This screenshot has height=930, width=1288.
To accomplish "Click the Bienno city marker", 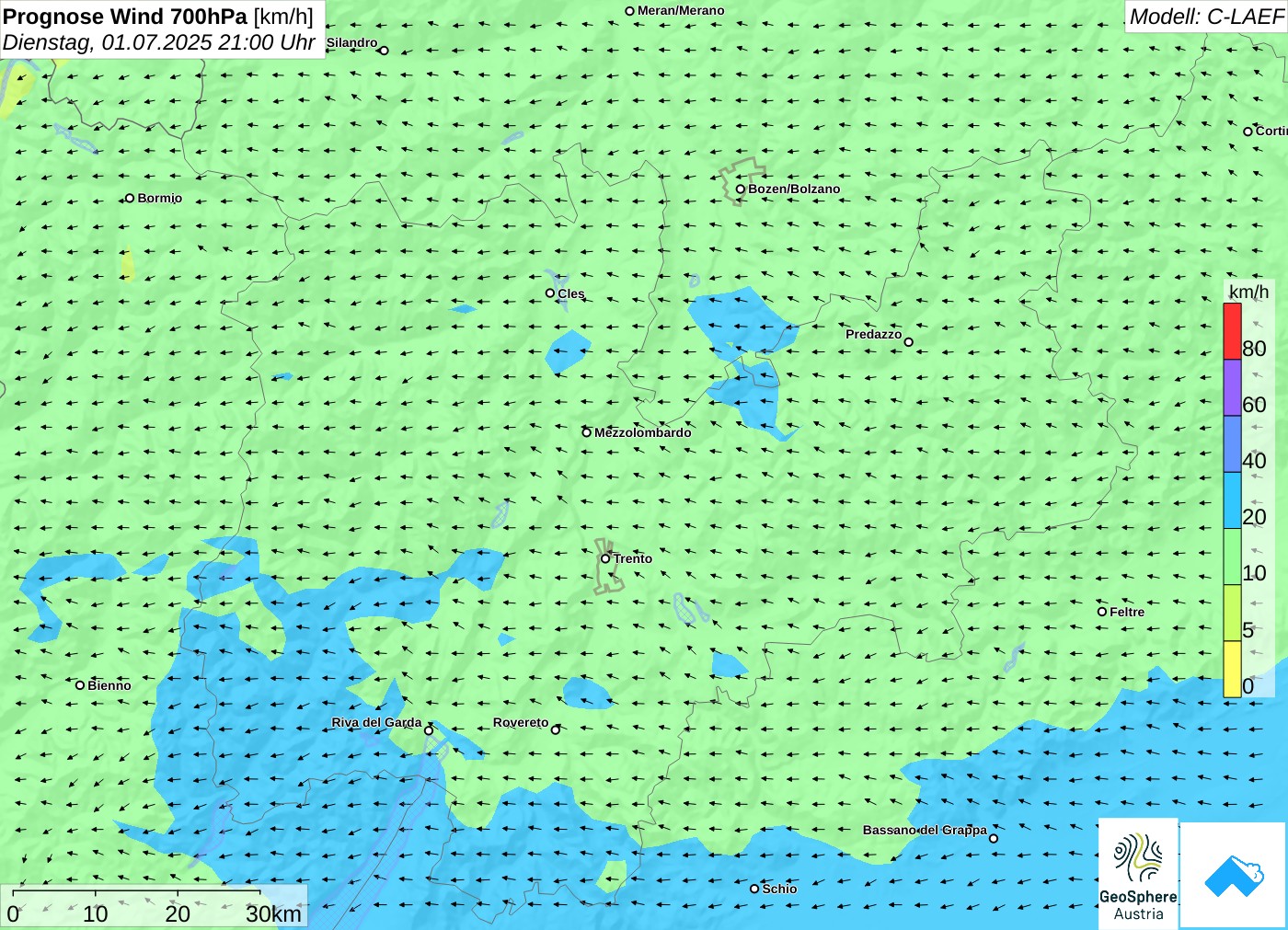I will 80,685.
